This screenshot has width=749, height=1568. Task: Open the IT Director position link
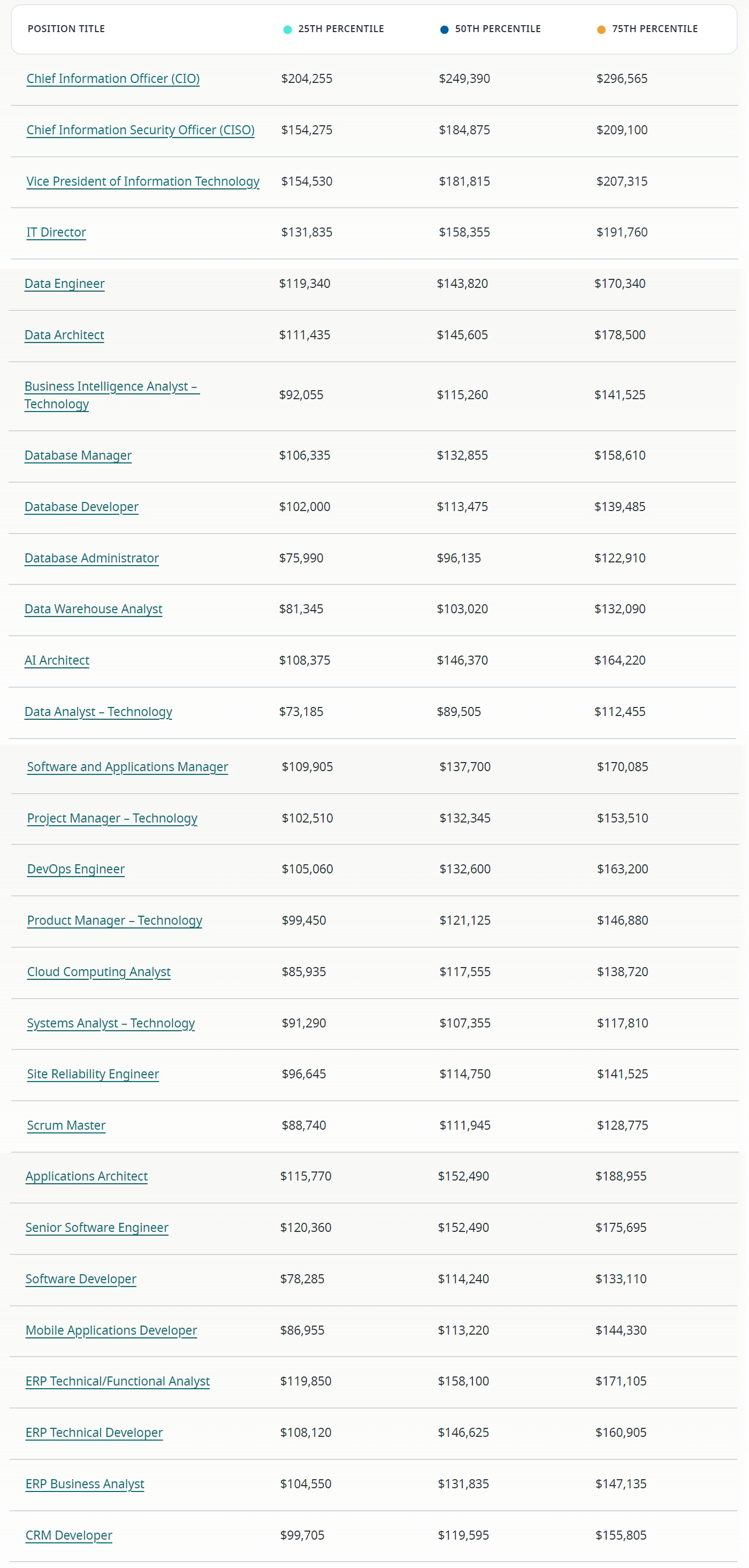56,232
